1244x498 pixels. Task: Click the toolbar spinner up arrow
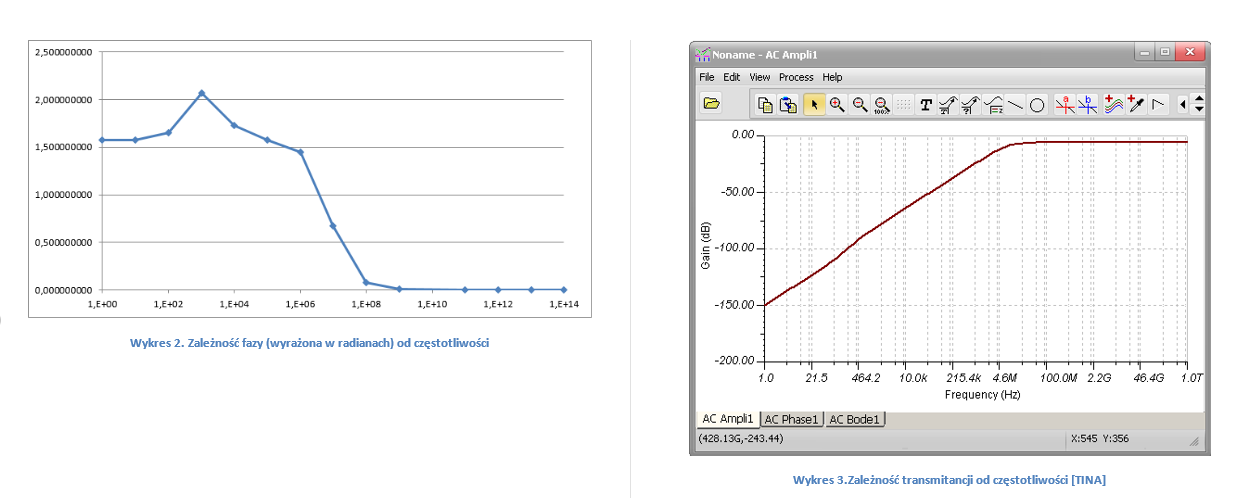(x=1200, y=98)
